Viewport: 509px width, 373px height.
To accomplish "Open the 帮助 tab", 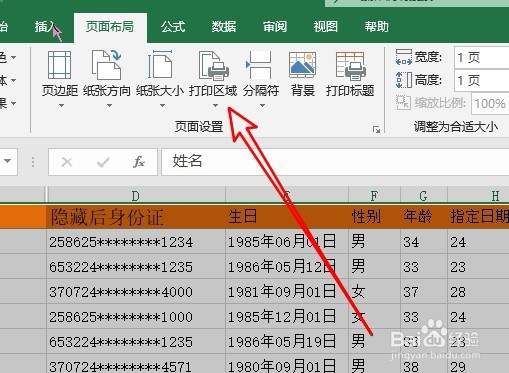I will [377, 27].
